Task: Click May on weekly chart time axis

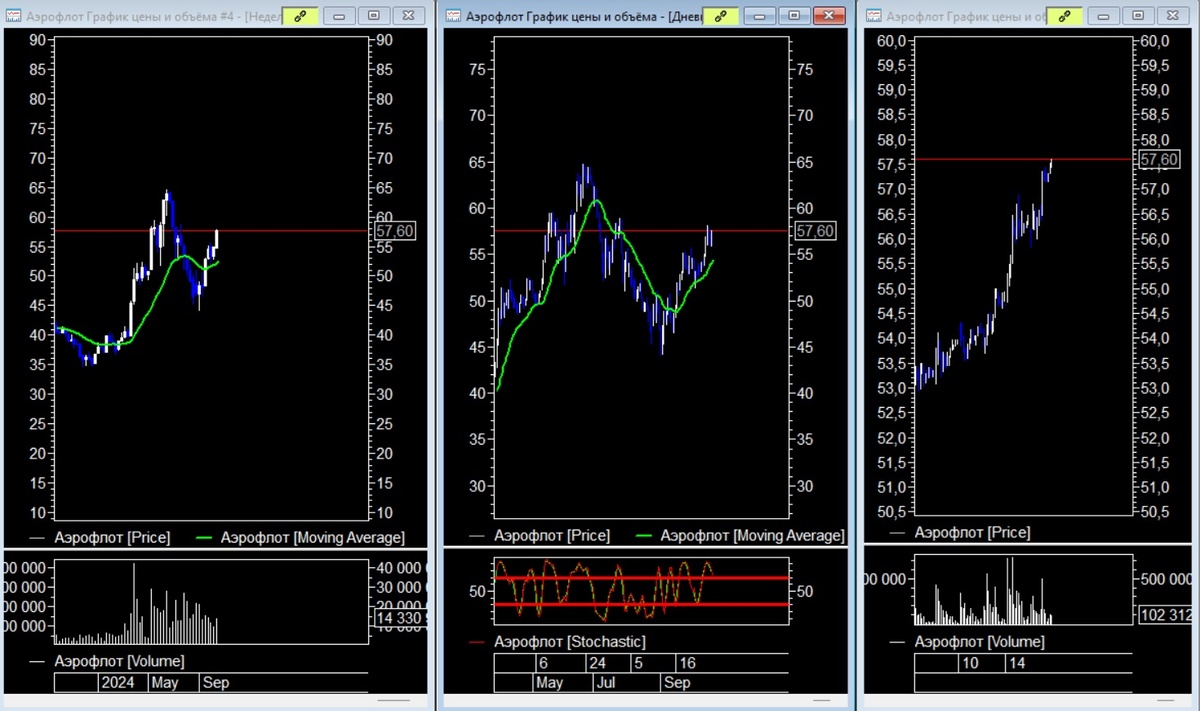Action: 164,684
